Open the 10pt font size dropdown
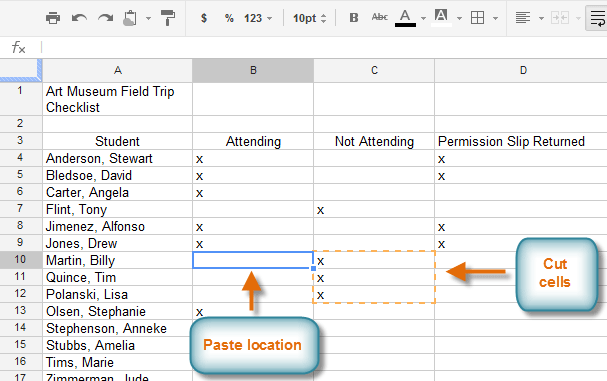The image size is (607, 381). (310, 18)
